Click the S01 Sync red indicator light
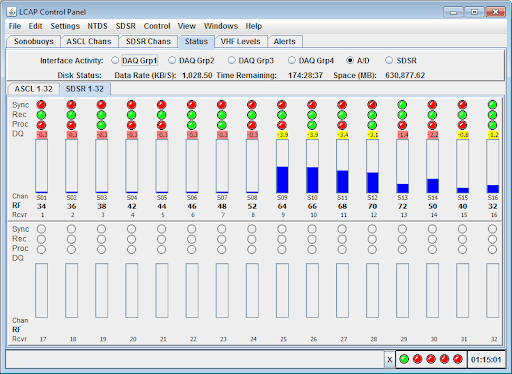Image resolution: width=512 pixels, height=374 pixels. [x=41, y=105]
